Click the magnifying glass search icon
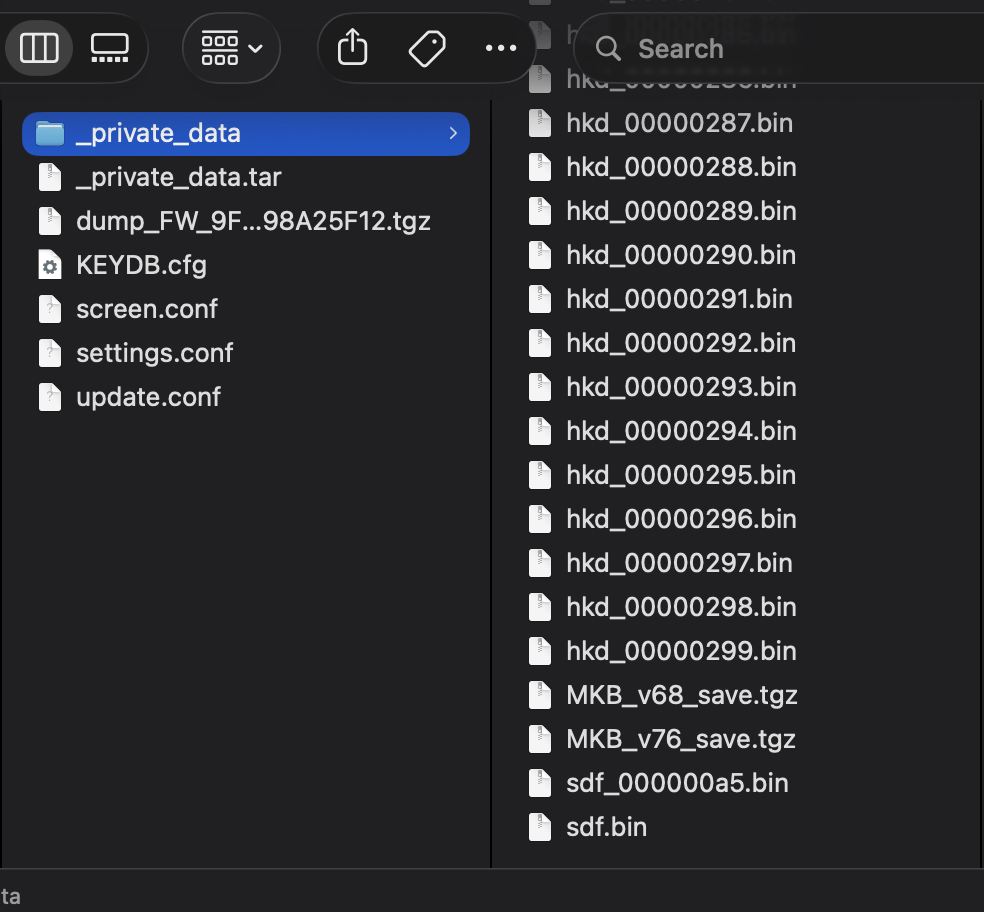This screenshot has width=984, height=912. (x=607, y=48)
